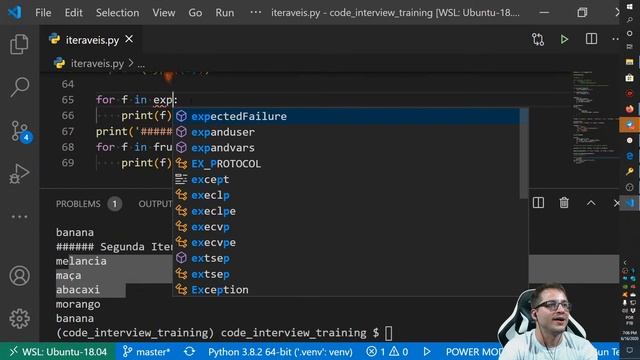Kill terminal with trash icon

tap(564, 203)
